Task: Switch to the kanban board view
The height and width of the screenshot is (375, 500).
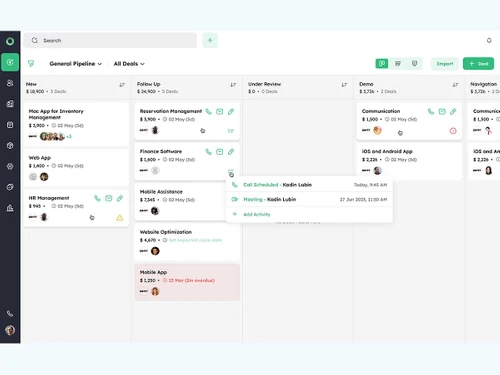Action: pyautogui.click(x=382, y=63)
